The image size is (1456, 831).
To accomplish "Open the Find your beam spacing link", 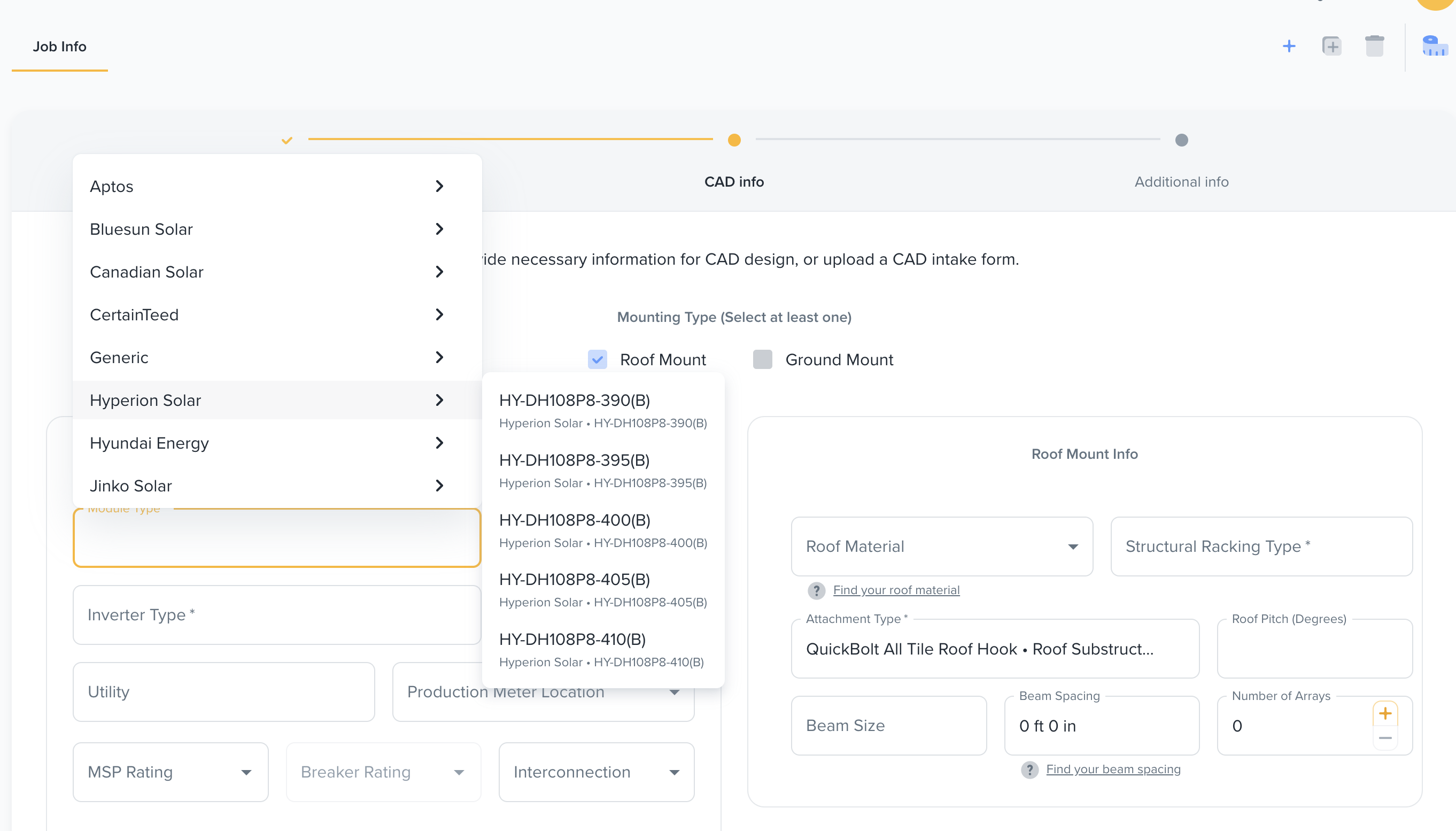I will (x=1113, y=770).
